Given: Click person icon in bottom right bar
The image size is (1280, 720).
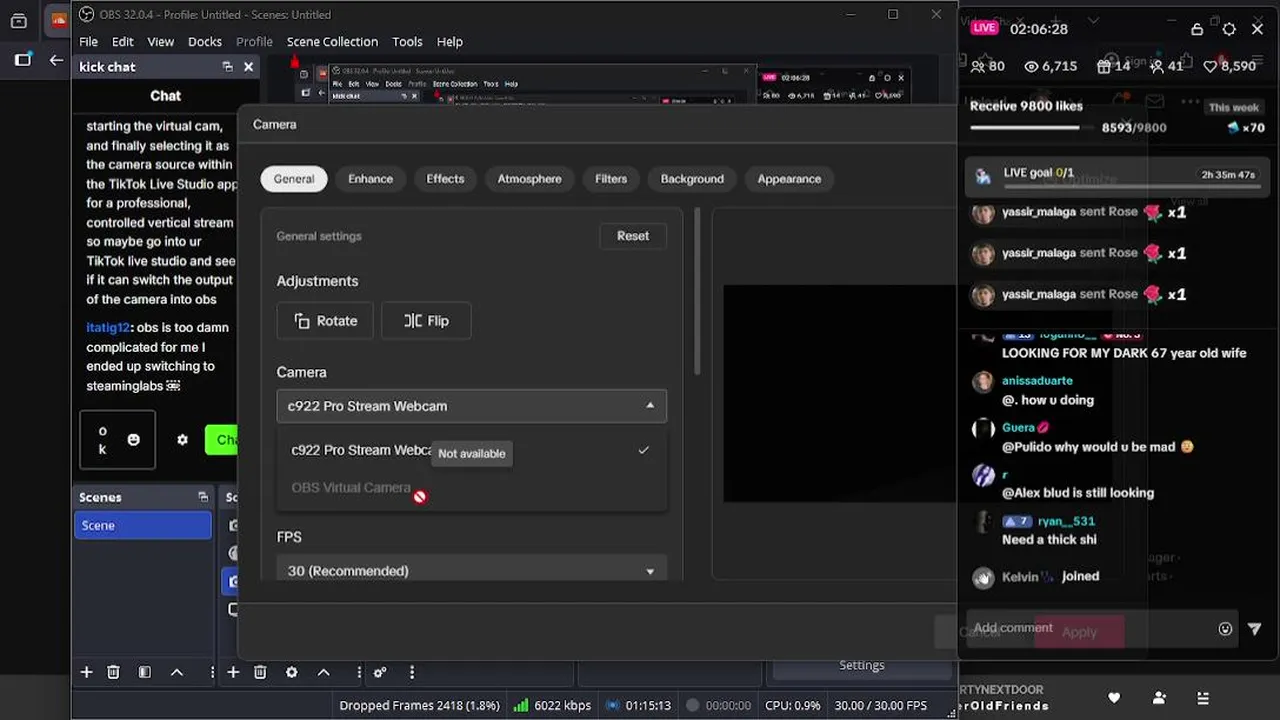Looking at the screenshot, I should [1159, 698].
